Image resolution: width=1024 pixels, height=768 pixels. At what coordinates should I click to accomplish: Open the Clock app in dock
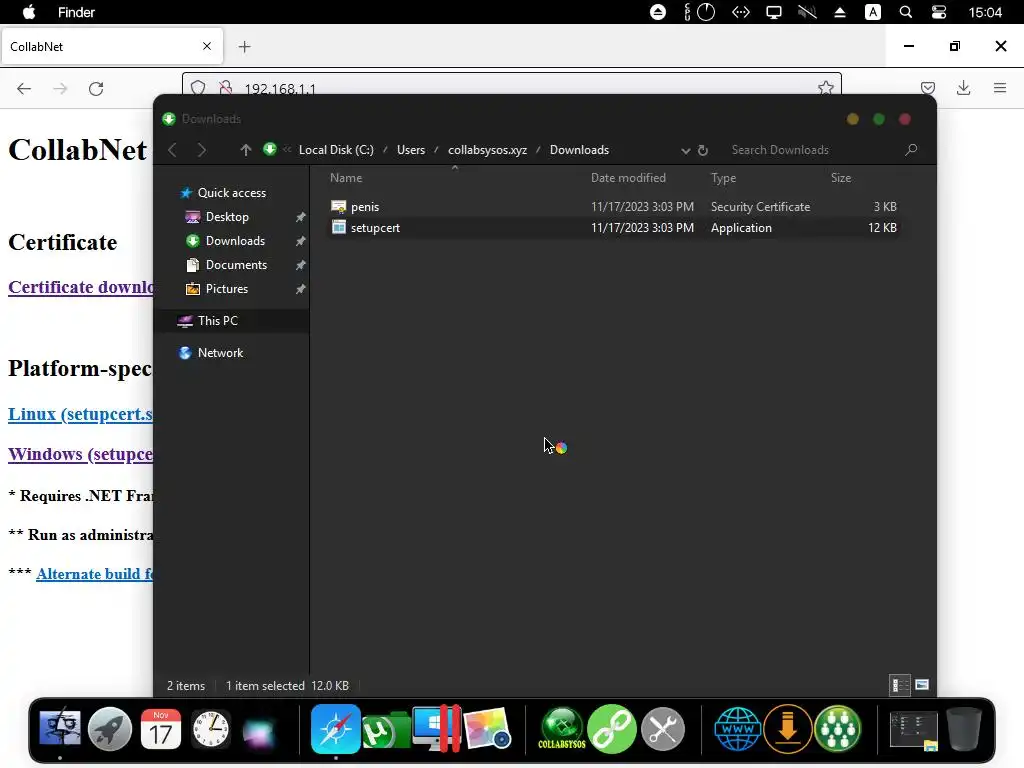210,728
